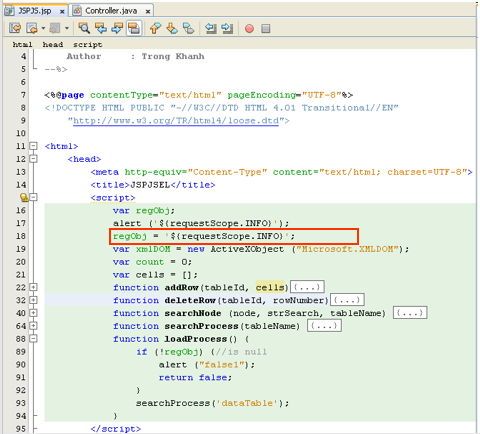Toggle Highlight Search button
Image resolution: width=480 pixels, height=434 pixels.
pos(134,28)
